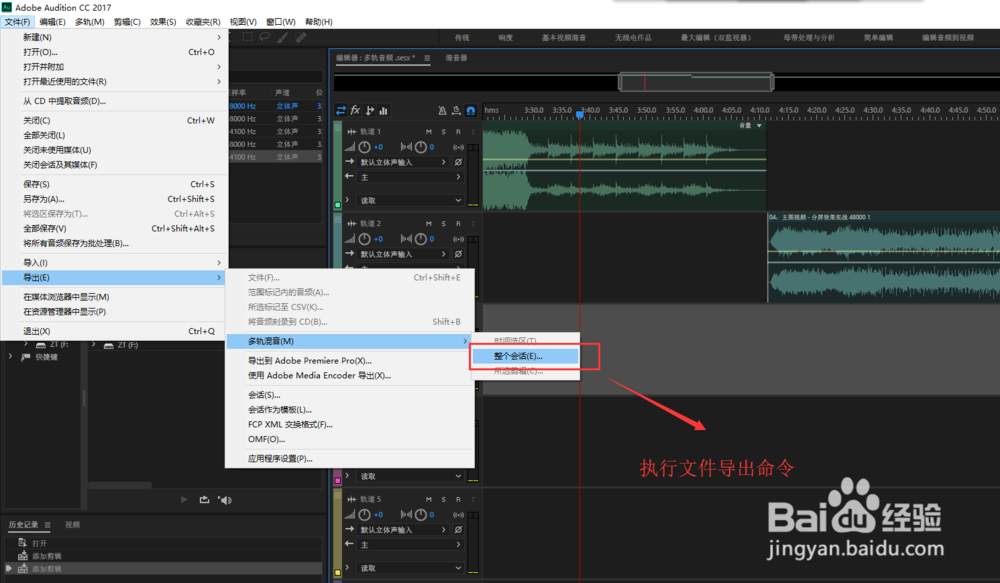Solo track 1 with S button
1000x583 pixels.
coord(443,131)
